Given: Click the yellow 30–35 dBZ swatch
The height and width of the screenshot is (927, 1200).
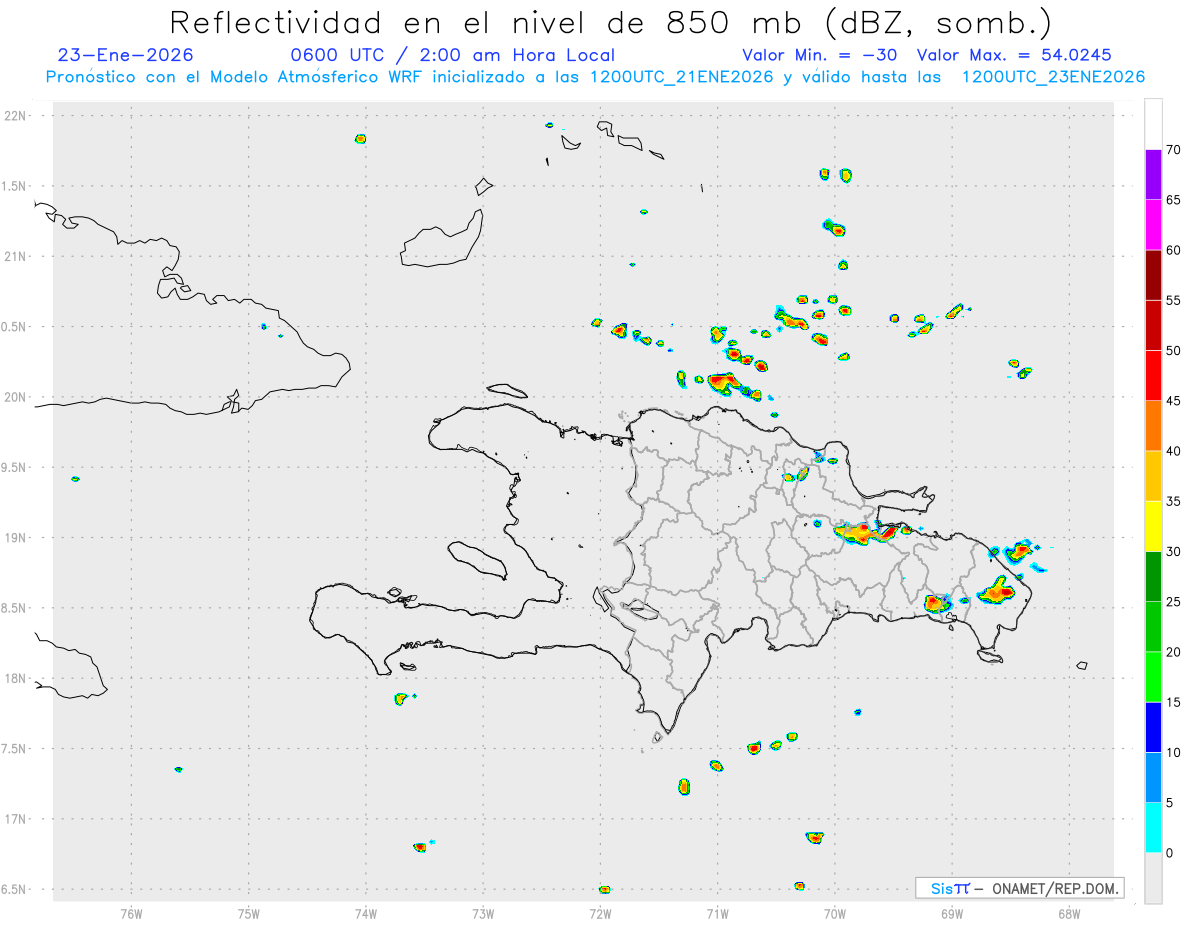Looking at the screenshot, I should (x=1153, y=526).
